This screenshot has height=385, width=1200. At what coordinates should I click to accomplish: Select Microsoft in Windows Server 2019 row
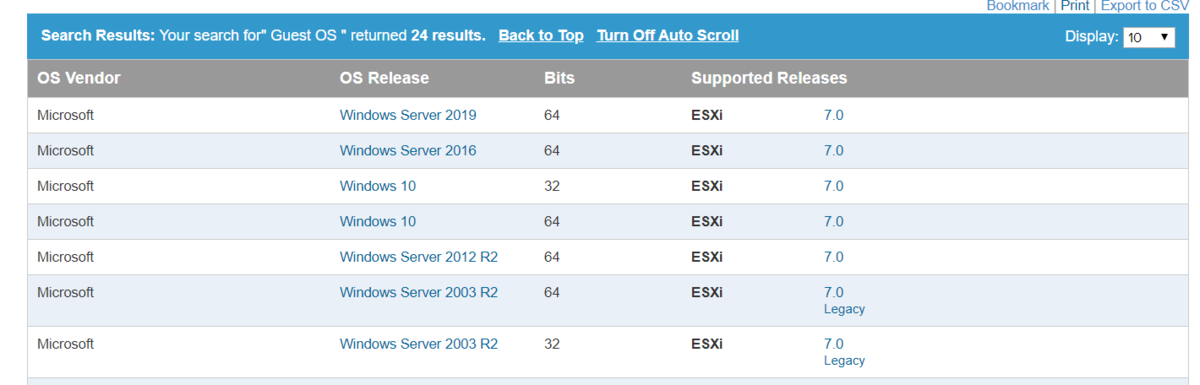tap(65, 115)
